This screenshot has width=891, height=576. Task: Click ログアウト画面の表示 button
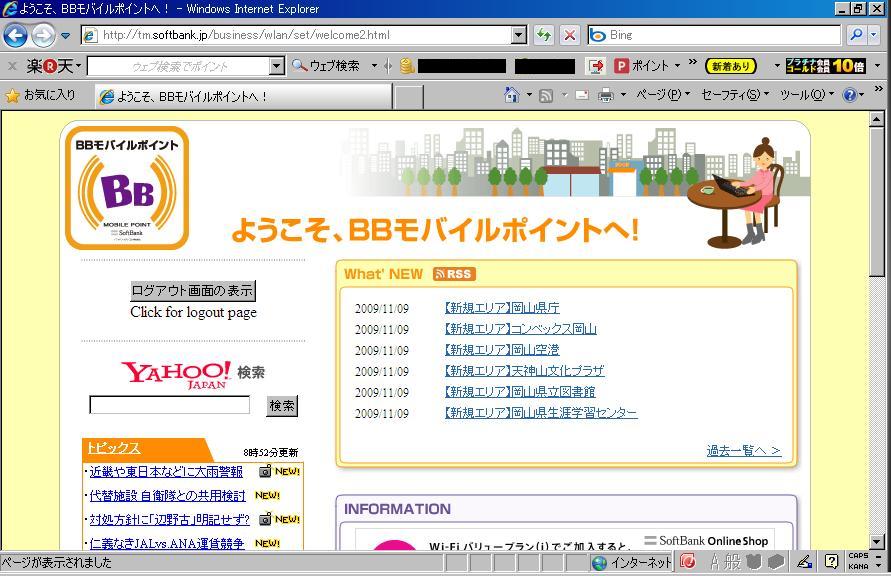point(193,291)
